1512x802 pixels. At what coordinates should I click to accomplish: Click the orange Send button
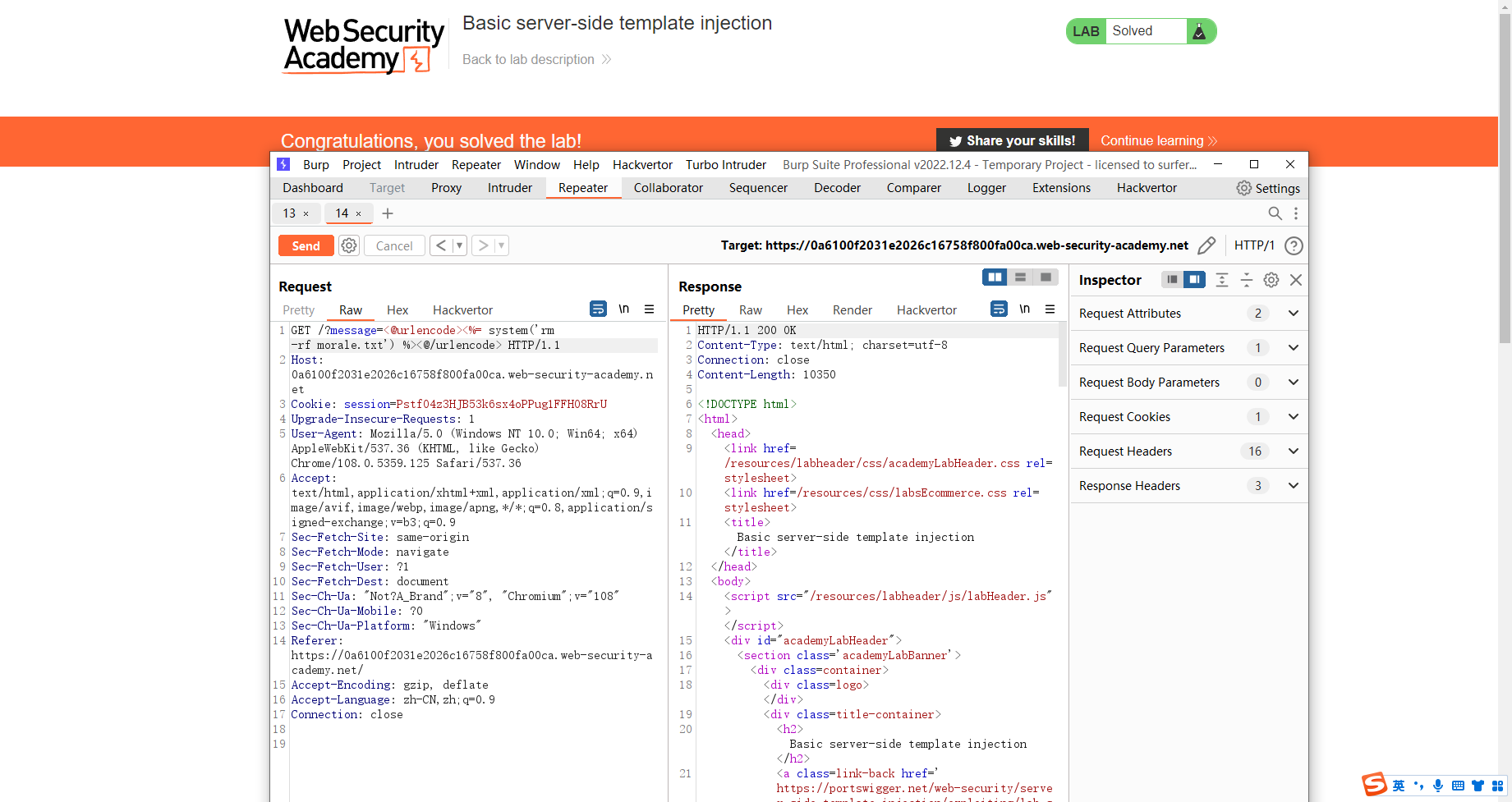pyautogui.click(x=306, y=245)
